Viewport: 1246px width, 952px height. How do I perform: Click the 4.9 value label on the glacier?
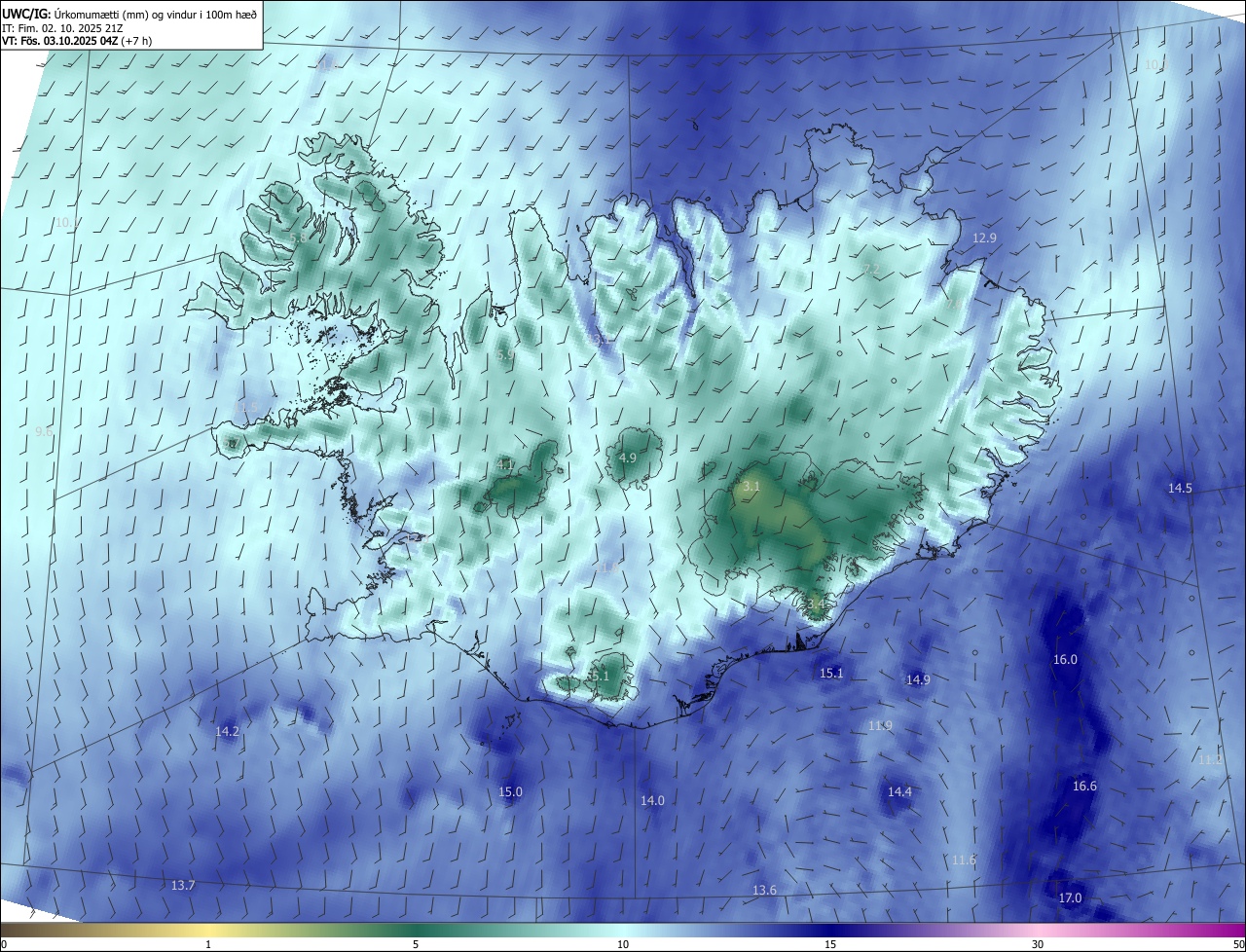tap(628, 458)
